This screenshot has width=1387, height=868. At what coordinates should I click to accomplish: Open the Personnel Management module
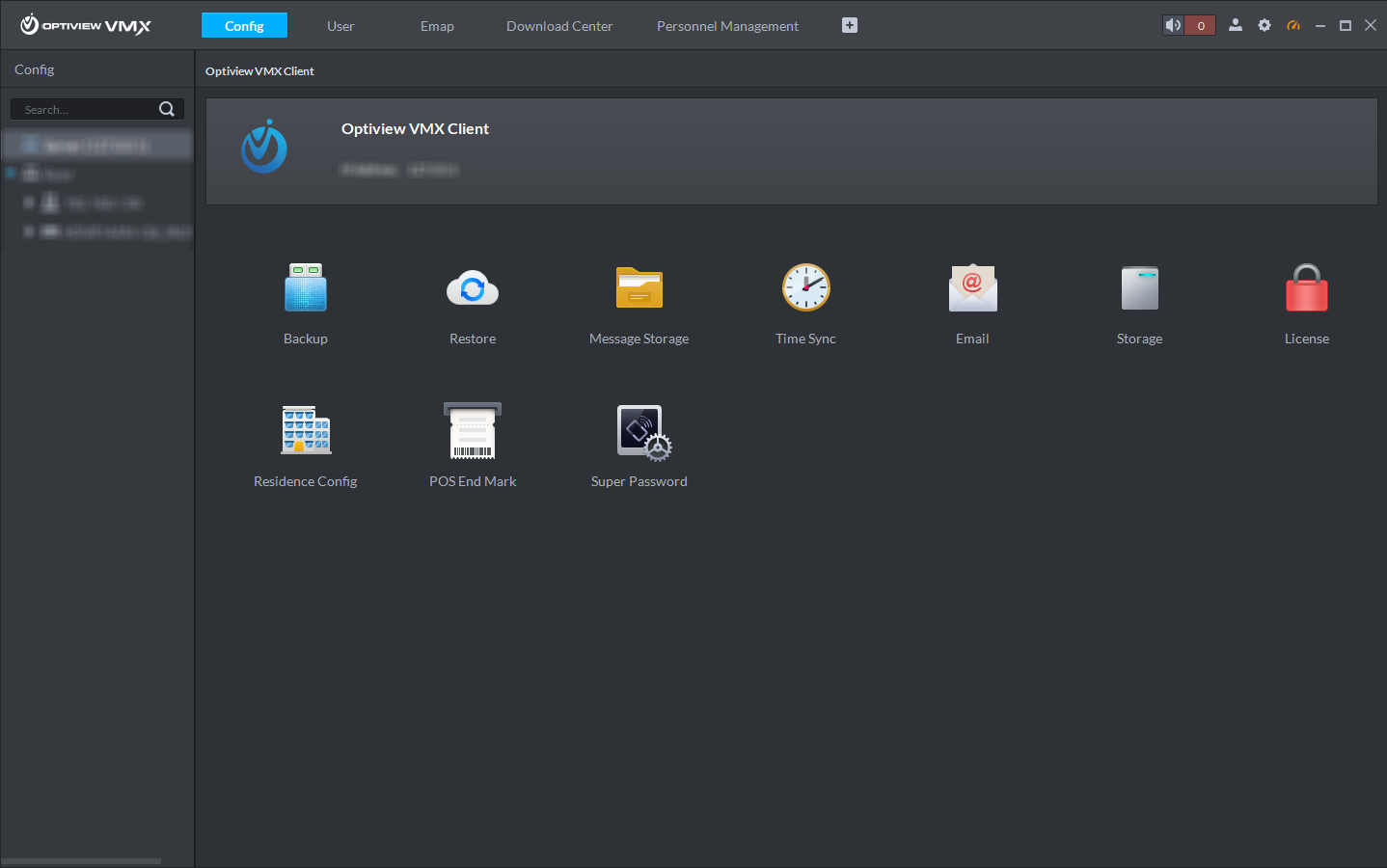[727, 26]
